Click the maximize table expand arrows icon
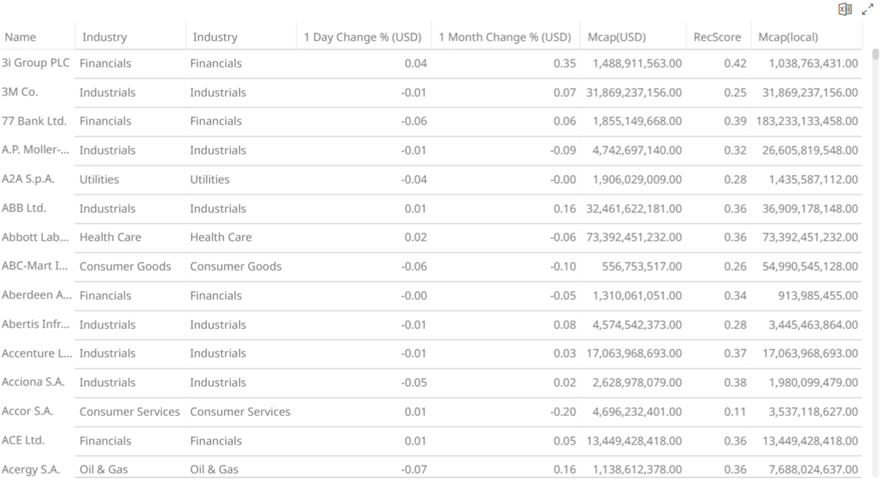The width and height of the screenshot is (883, 481). click(867, 9)
